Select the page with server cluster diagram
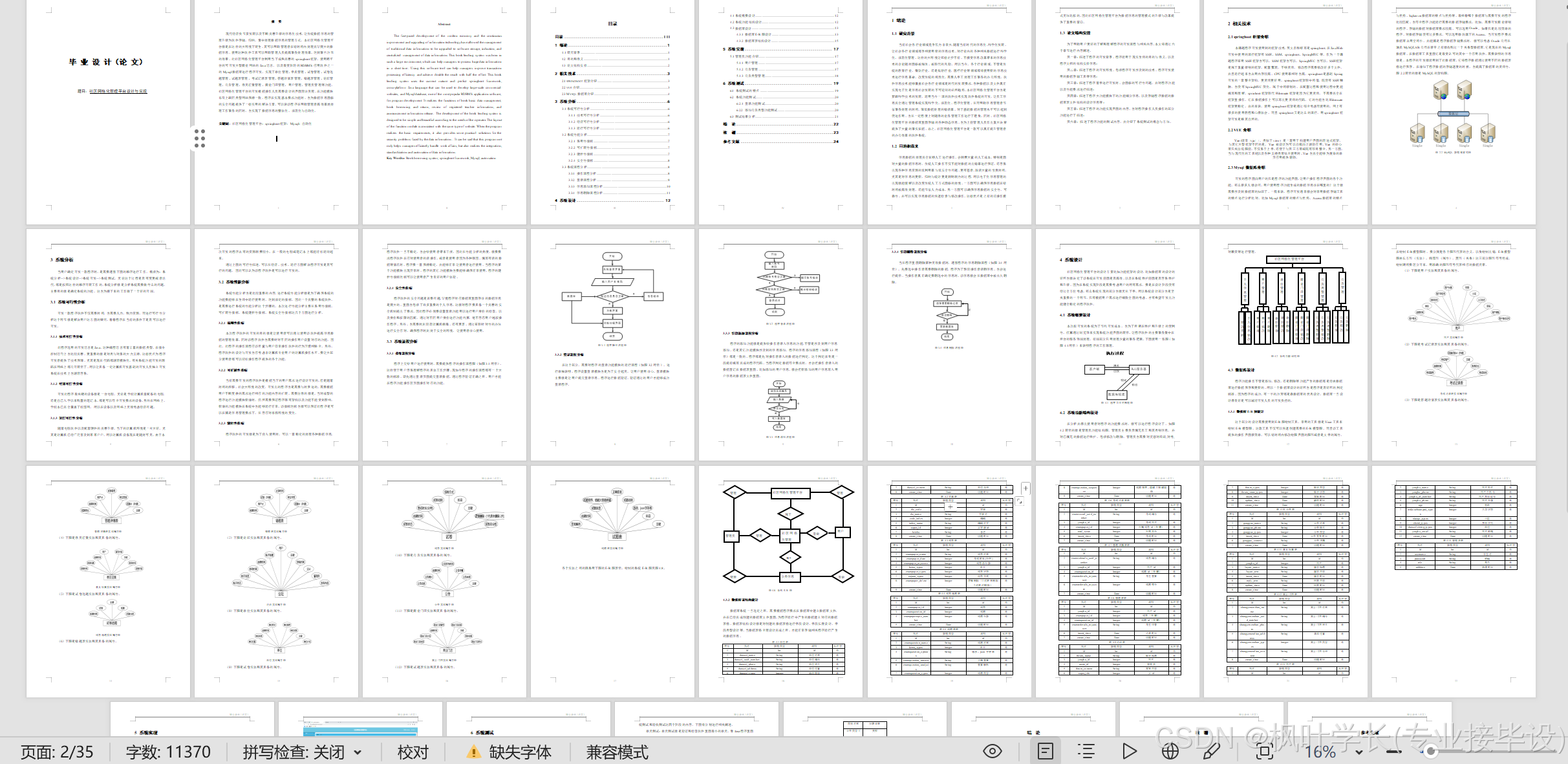The height and width of the screenshot is (764, 1568). pos(1454,112)
